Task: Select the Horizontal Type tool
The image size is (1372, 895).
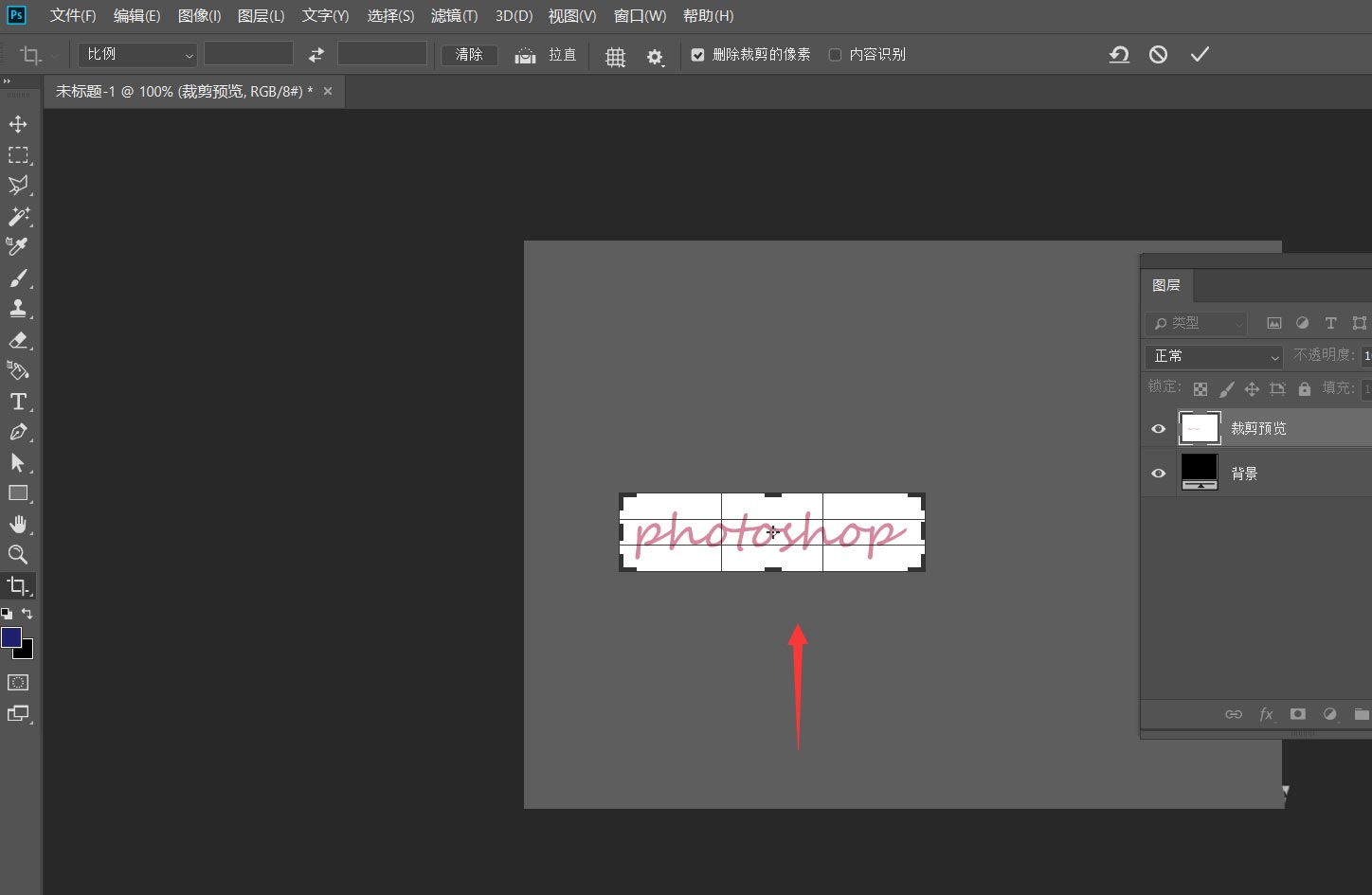Action: (x=18, y=402)
